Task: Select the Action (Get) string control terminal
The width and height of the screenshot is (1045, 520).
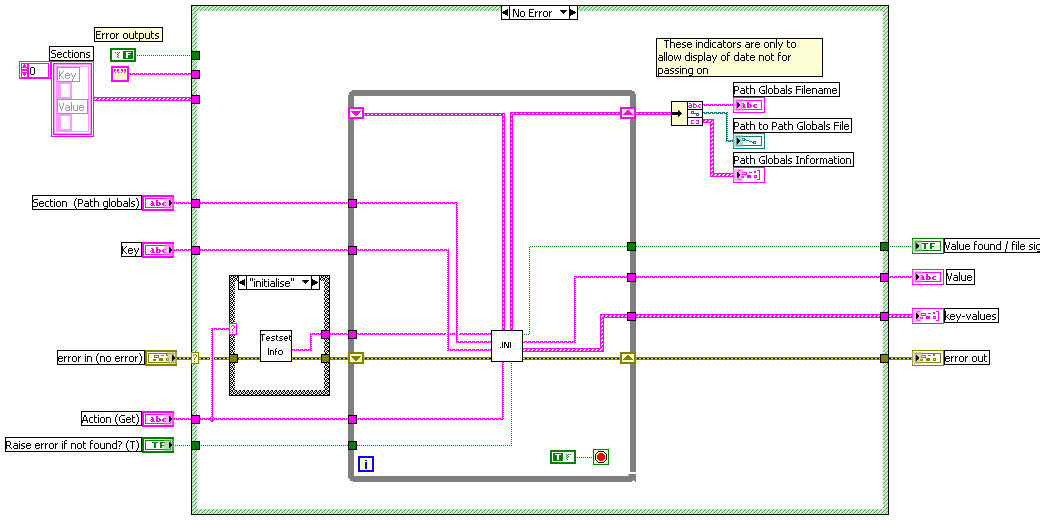Action: coord(159,419)
